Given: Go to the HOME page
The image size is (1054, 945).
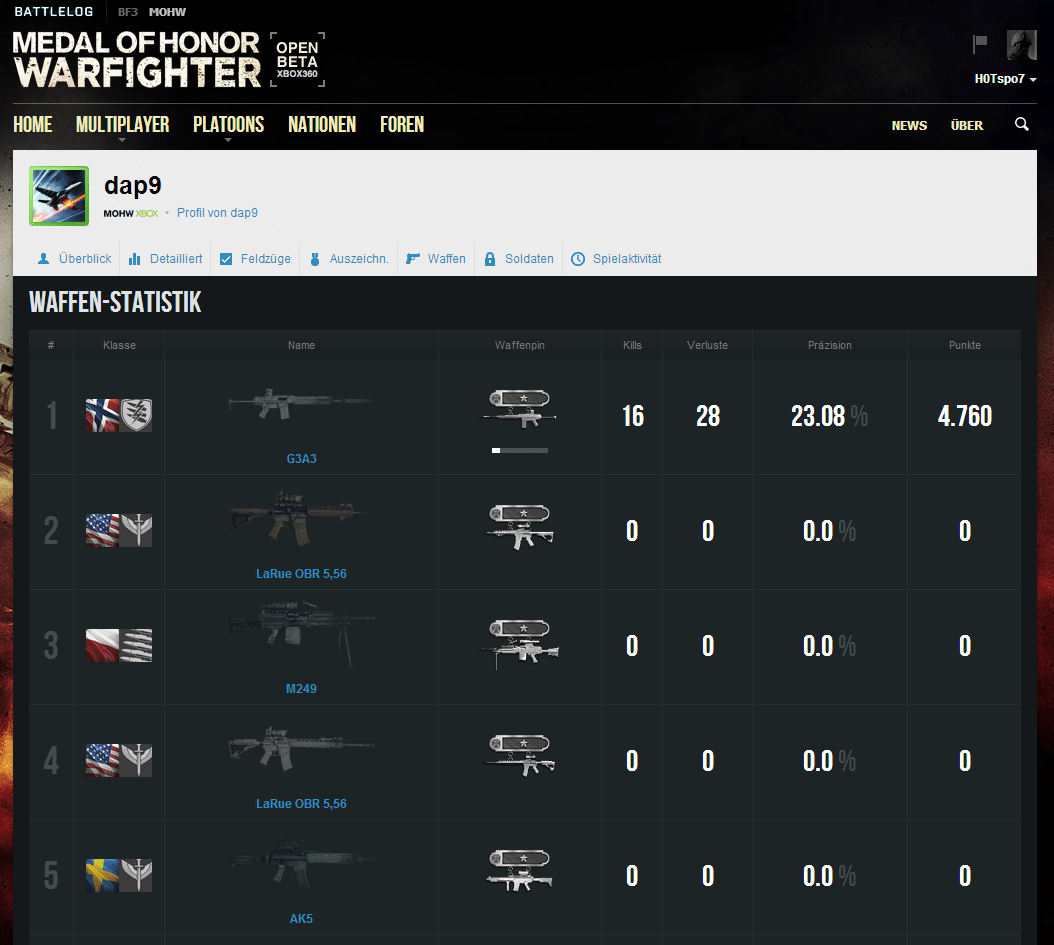Looking at the screenshot, I should click(x=32, y=125).
